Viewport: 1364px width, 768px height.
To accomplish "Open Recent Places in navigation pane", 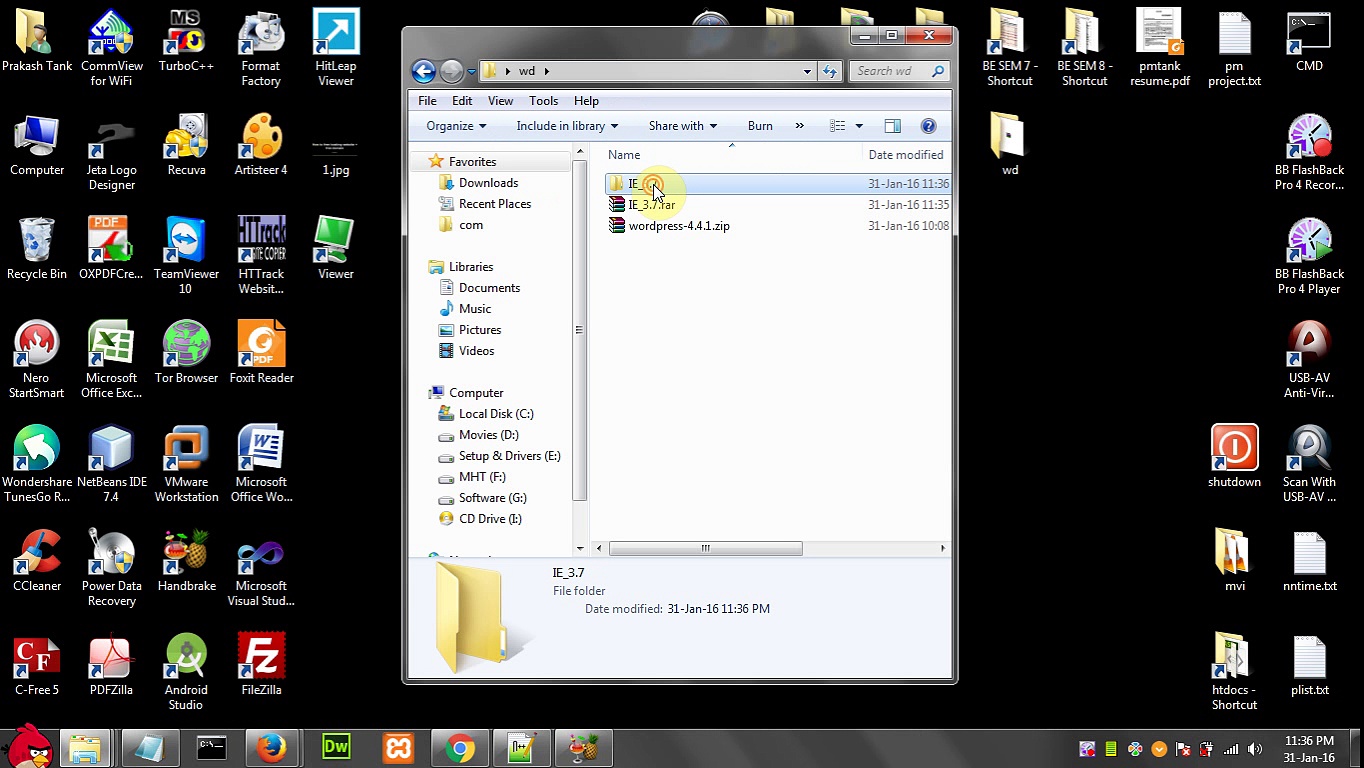I will click(494, 204).
